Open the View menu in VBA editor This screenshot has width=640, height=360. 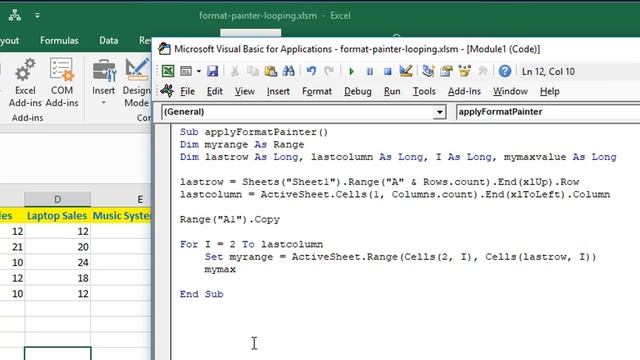pyautogui.click(x=244, y=91)
